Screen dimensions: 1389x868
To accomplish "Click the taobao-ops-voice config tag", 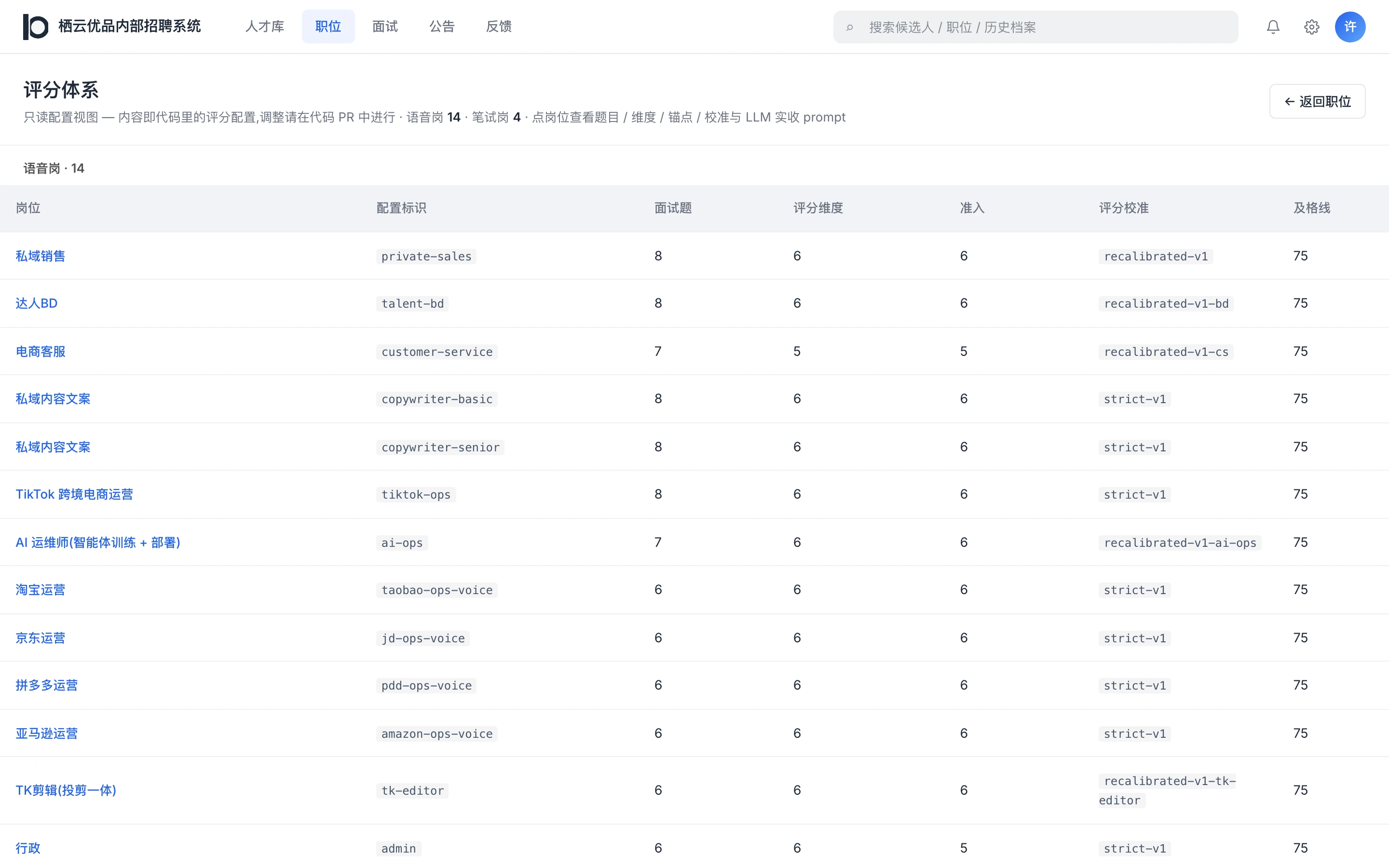I will tap(437, 590).
